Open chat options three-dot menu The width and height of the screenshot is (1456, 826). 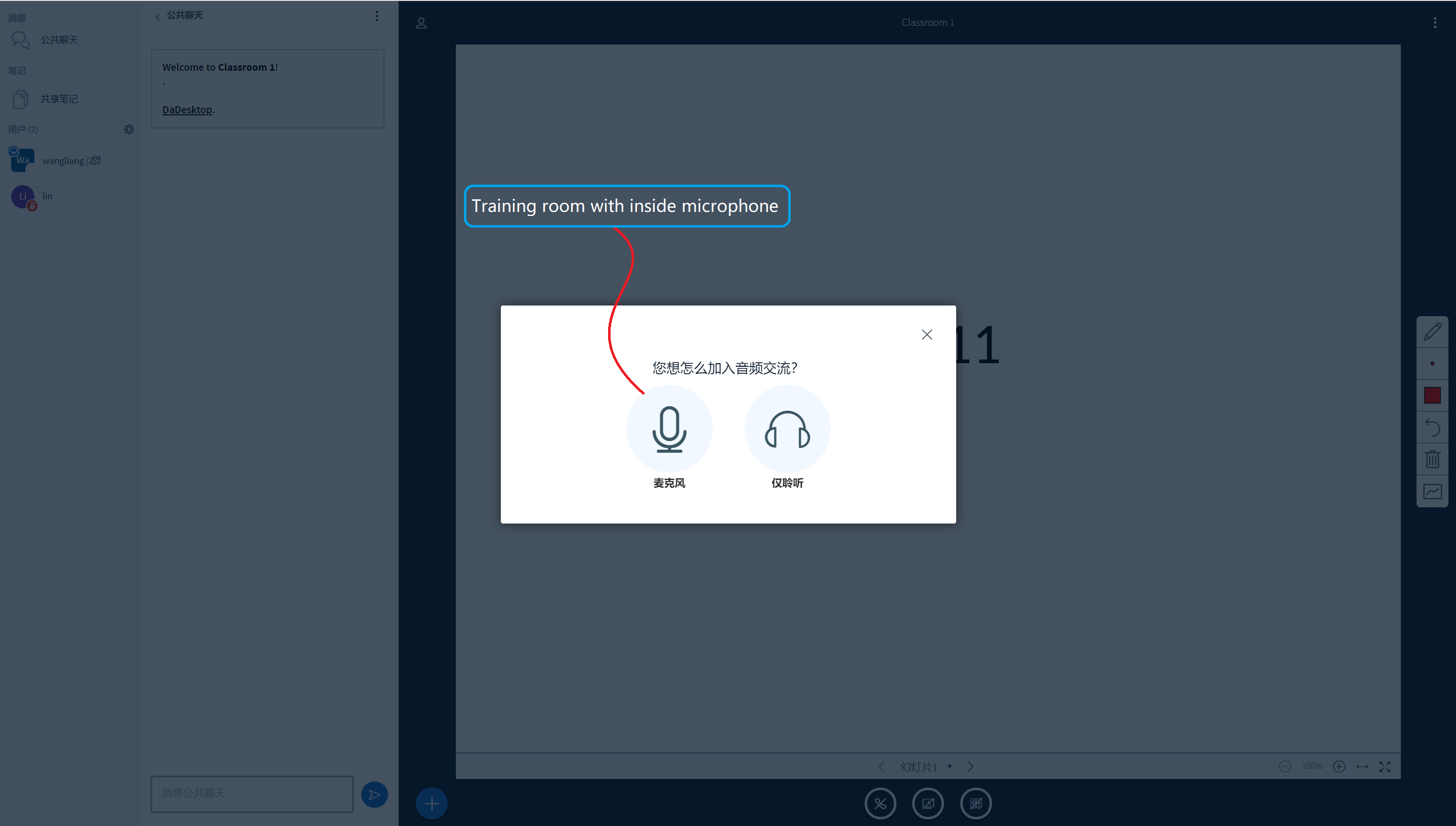[377, 16]
